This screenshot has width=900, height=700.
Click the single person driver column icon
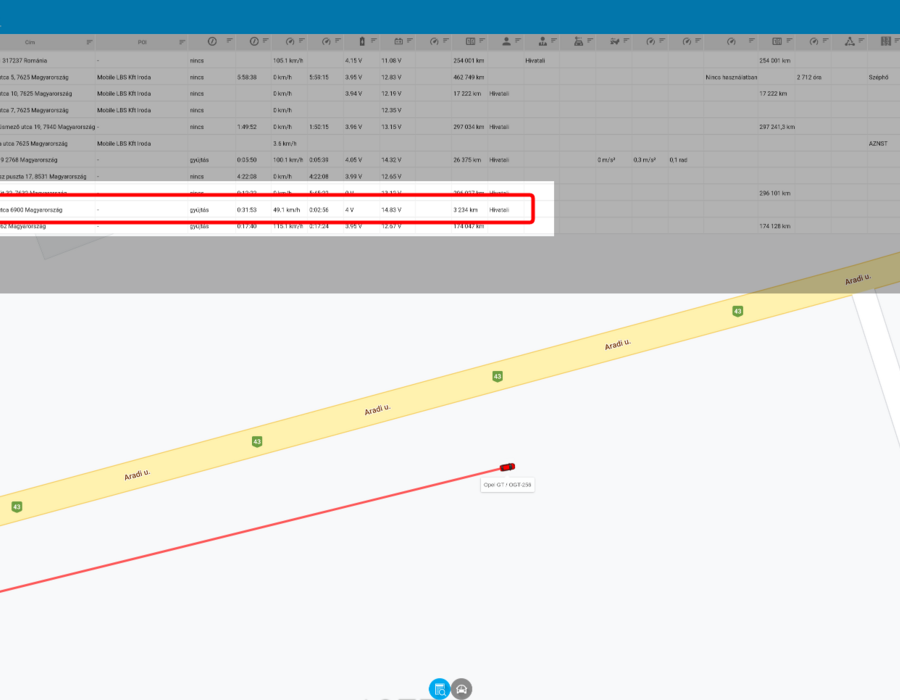pyautogui.click(x=506, y=41)
